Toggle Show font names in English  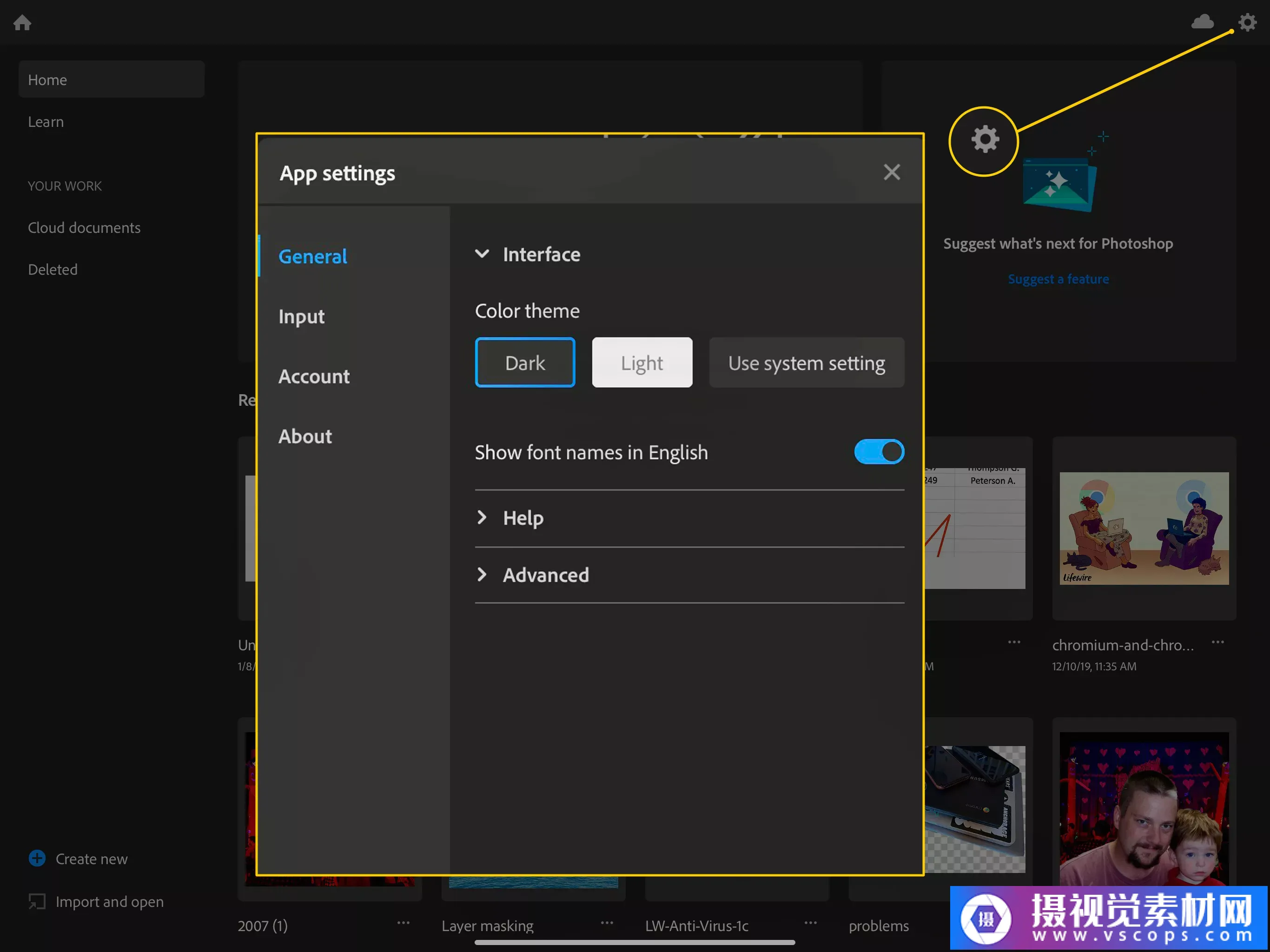pos(879,452)
